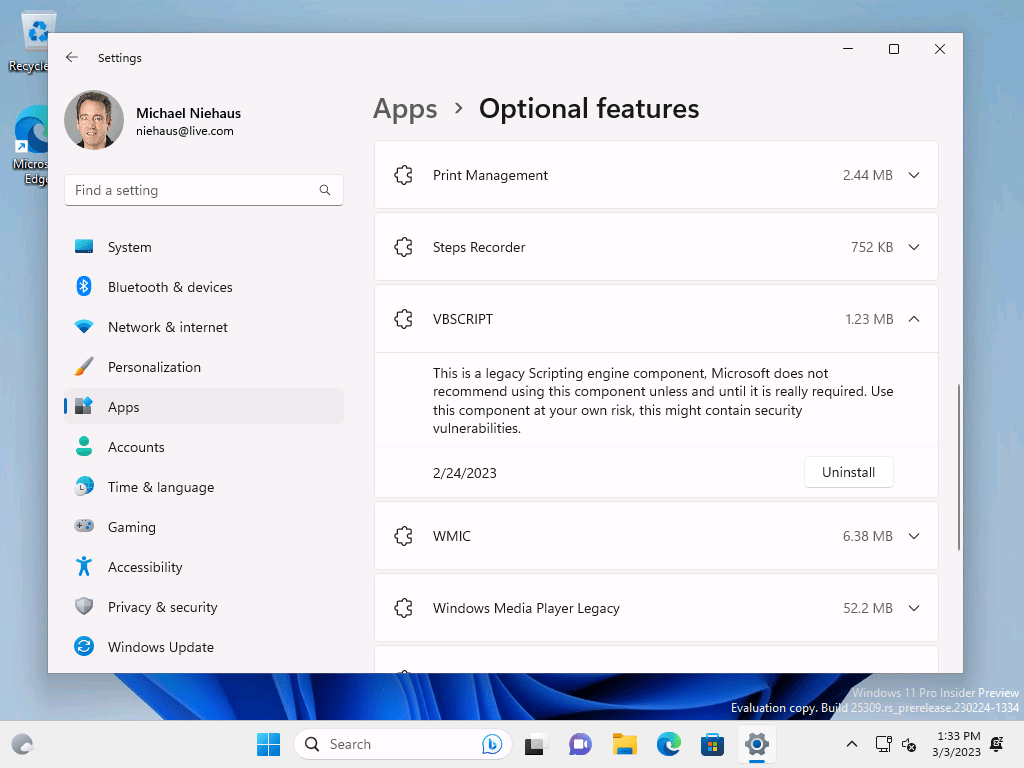Click the back arrow in Settings
1024x768 pixels.
pos(71,57)
